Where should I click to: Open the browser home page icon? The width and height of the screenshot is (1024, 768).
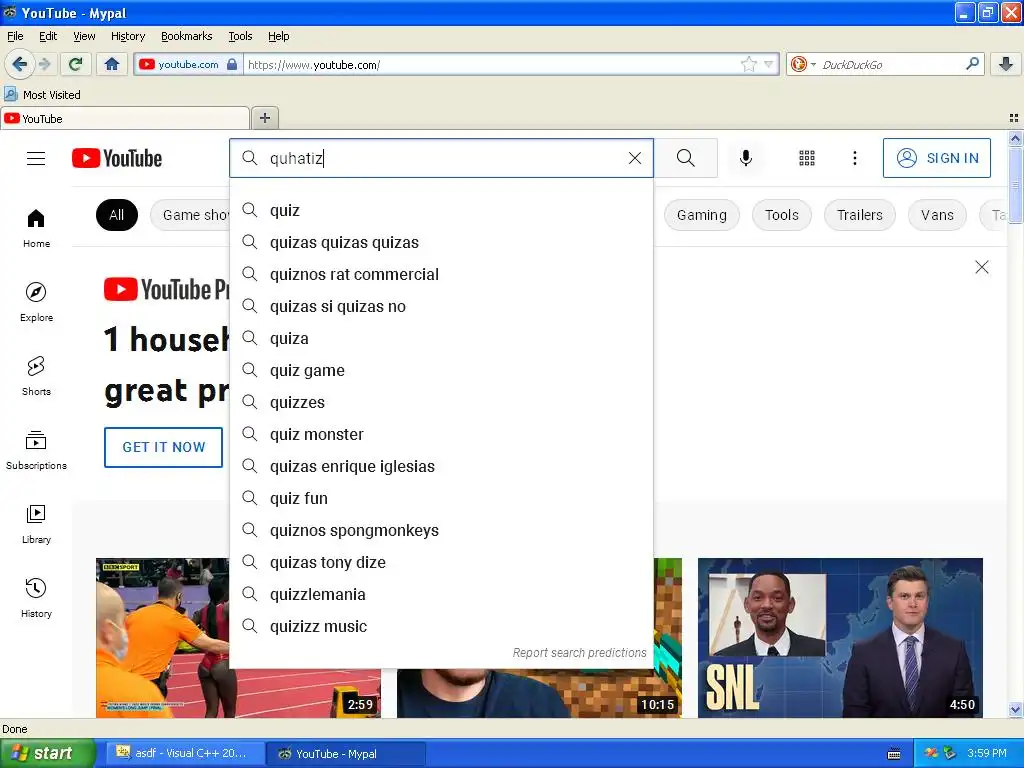[x=112, y=64]
